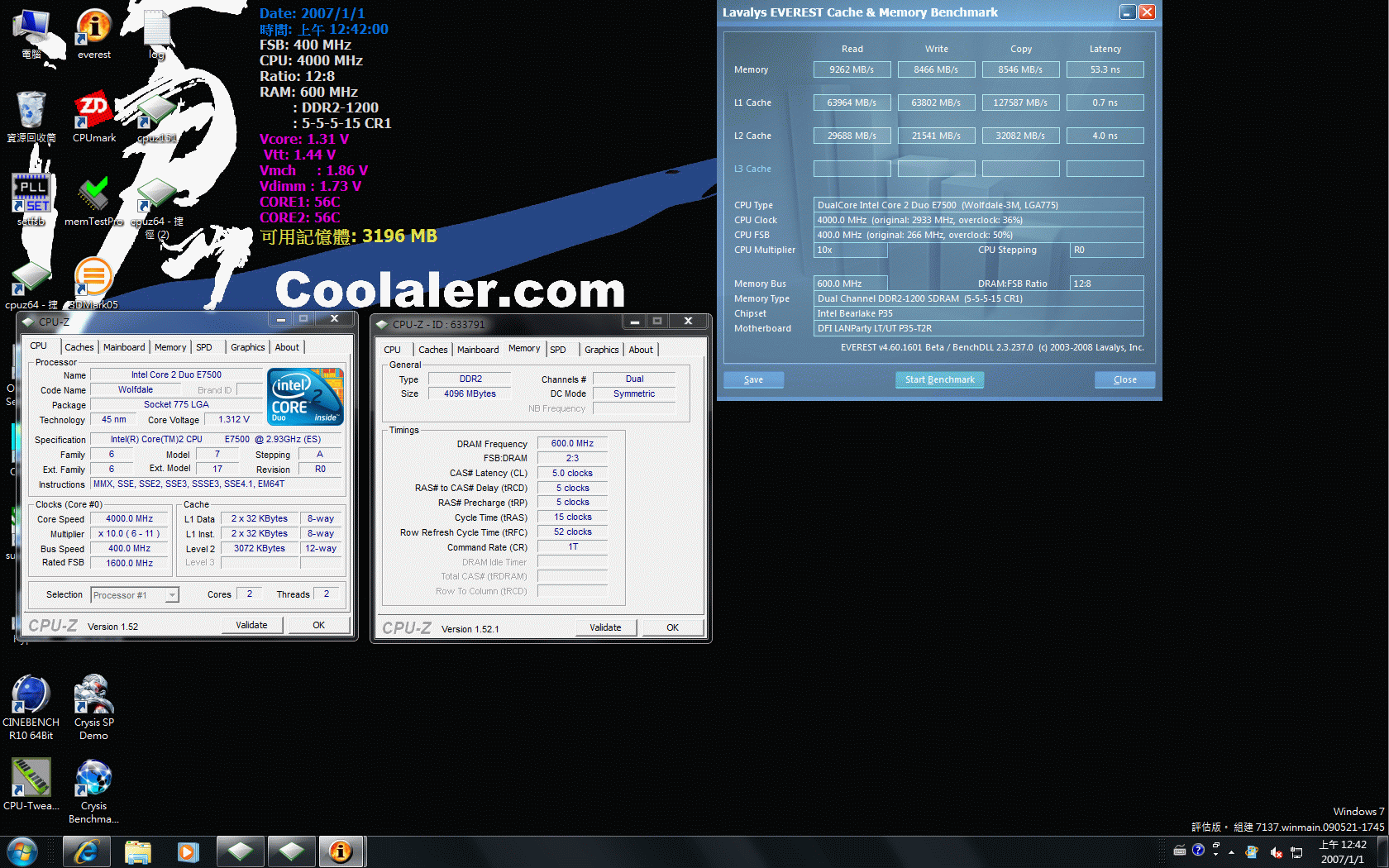Click the Intel Core 2 Duo logo

[305, 397]
